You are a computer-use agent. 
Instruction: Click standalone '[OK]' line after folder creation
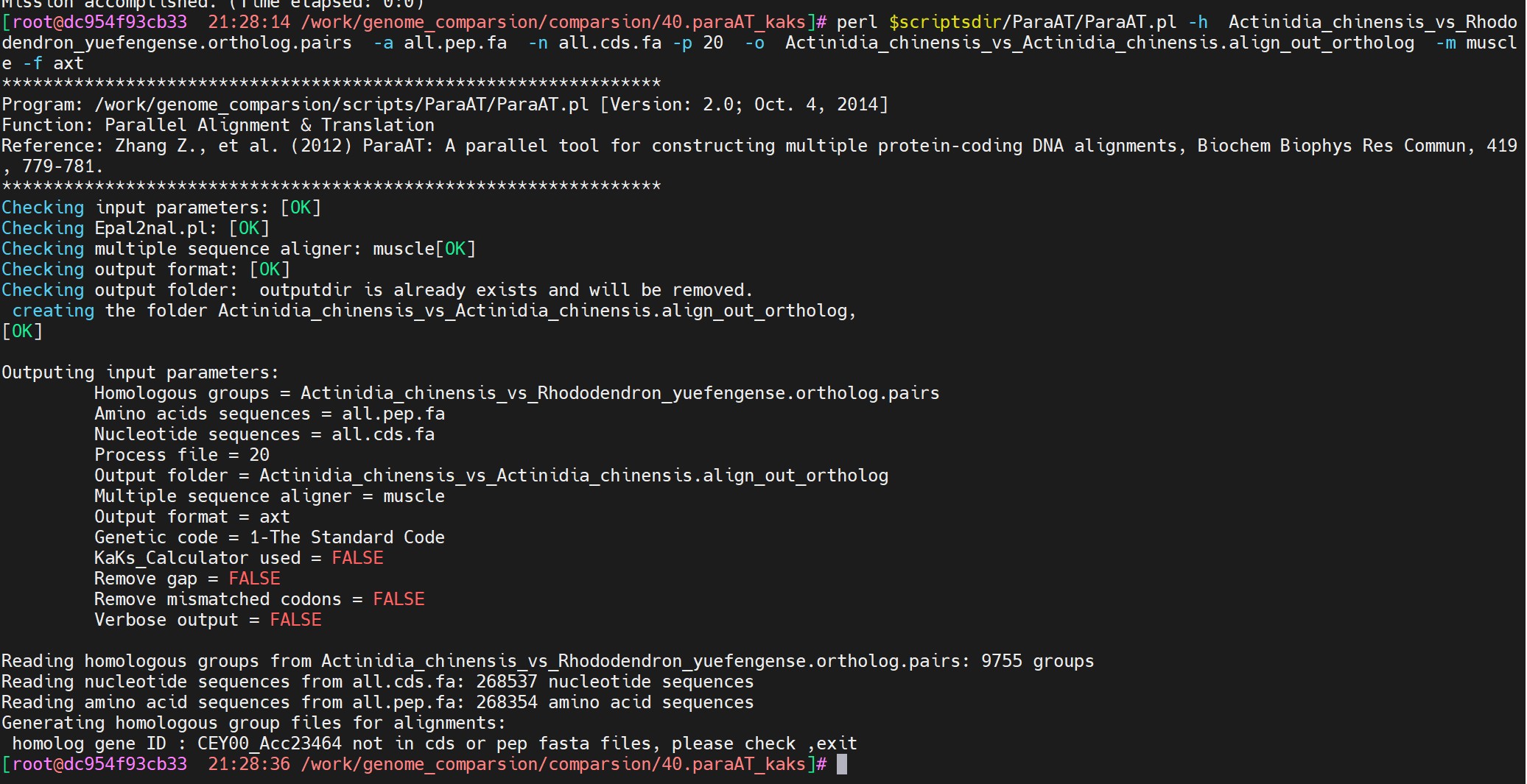tap(22, 331)
